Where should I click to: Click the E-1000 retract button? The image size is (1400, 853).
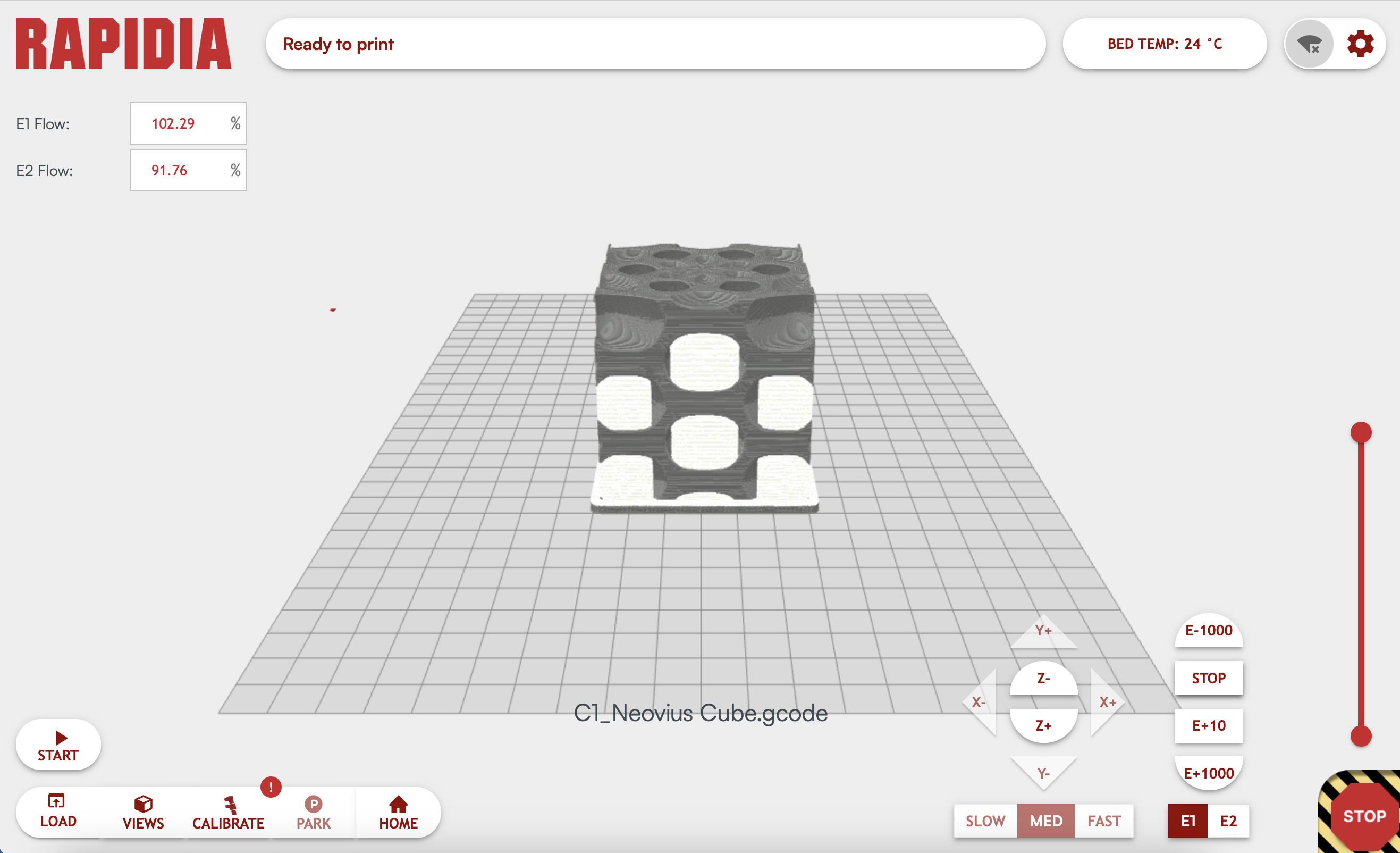click(1209, 631)
